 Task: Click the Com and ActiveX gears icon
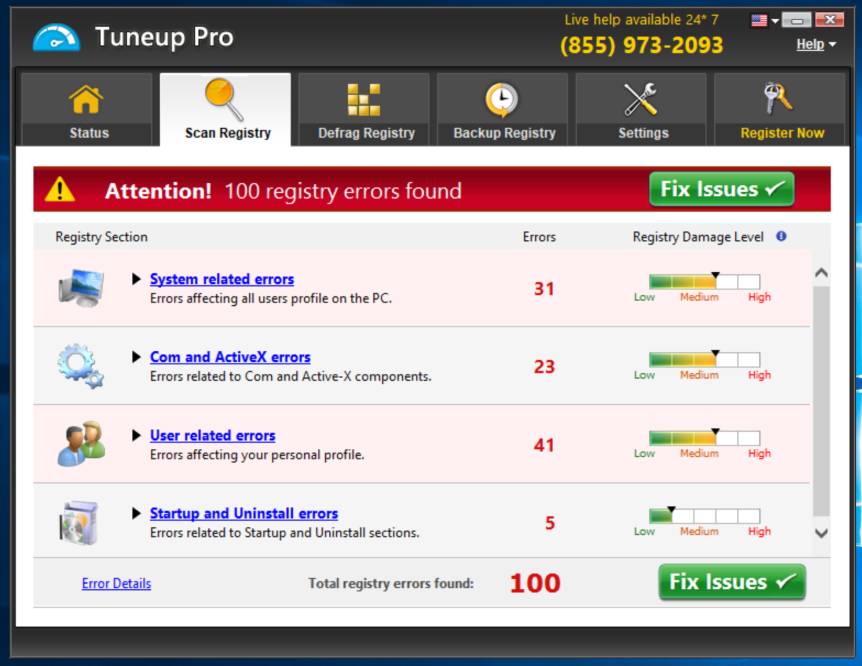coord(80,366)
